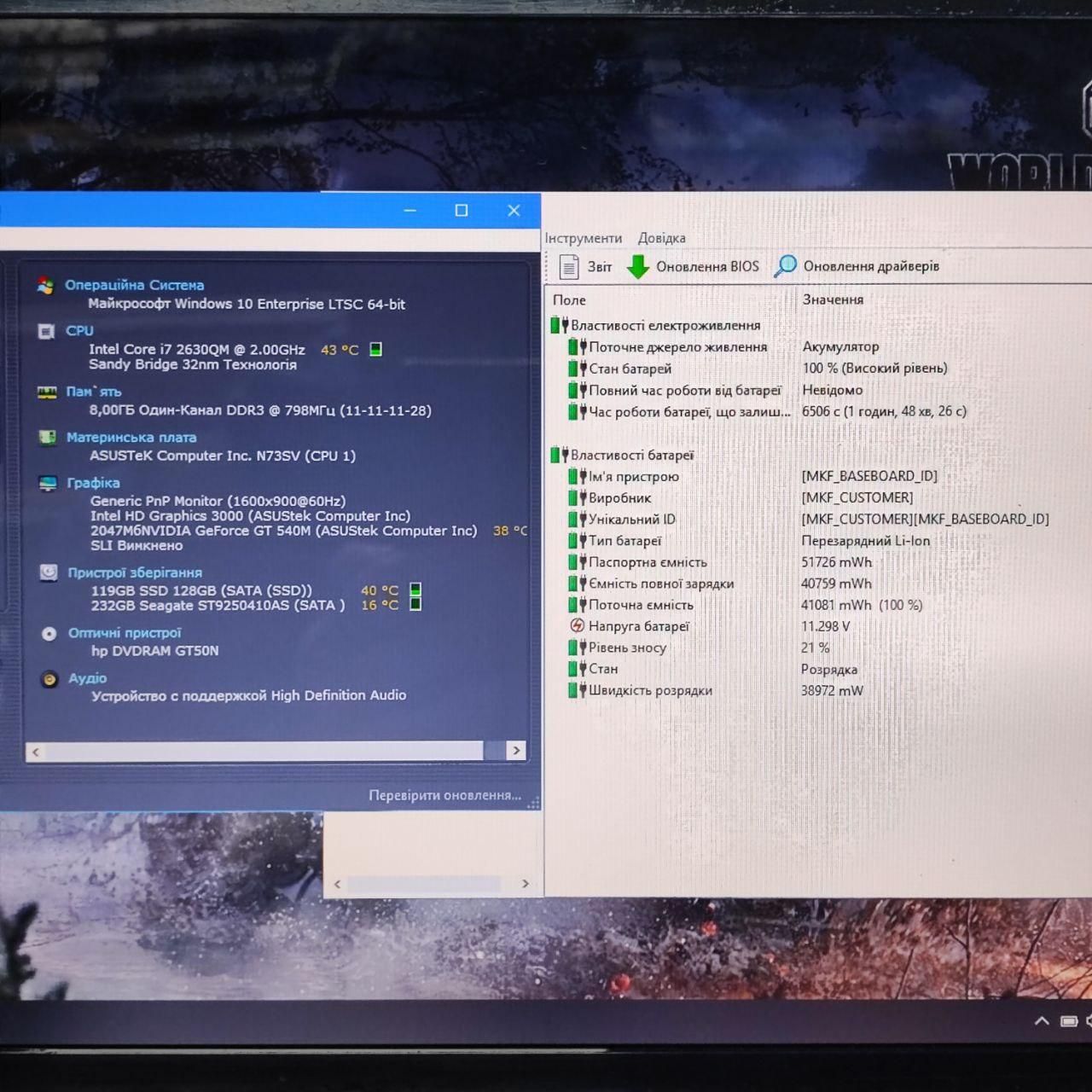Click the monitor icon beside Графіка

48,484
